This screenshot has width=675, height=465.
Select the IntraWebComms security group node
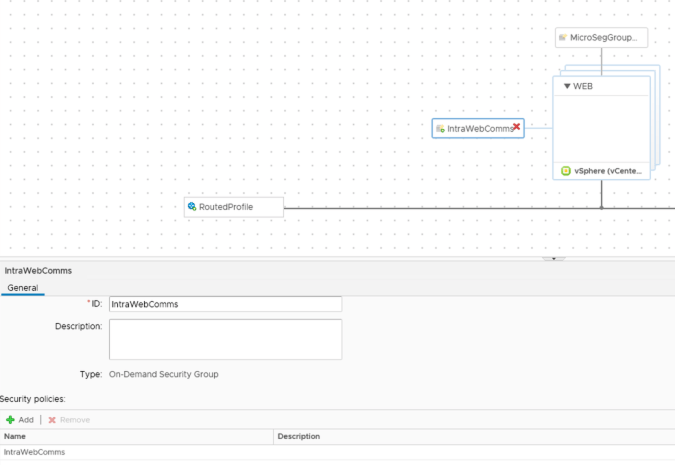pyautogui.click(x=478, y=128)
